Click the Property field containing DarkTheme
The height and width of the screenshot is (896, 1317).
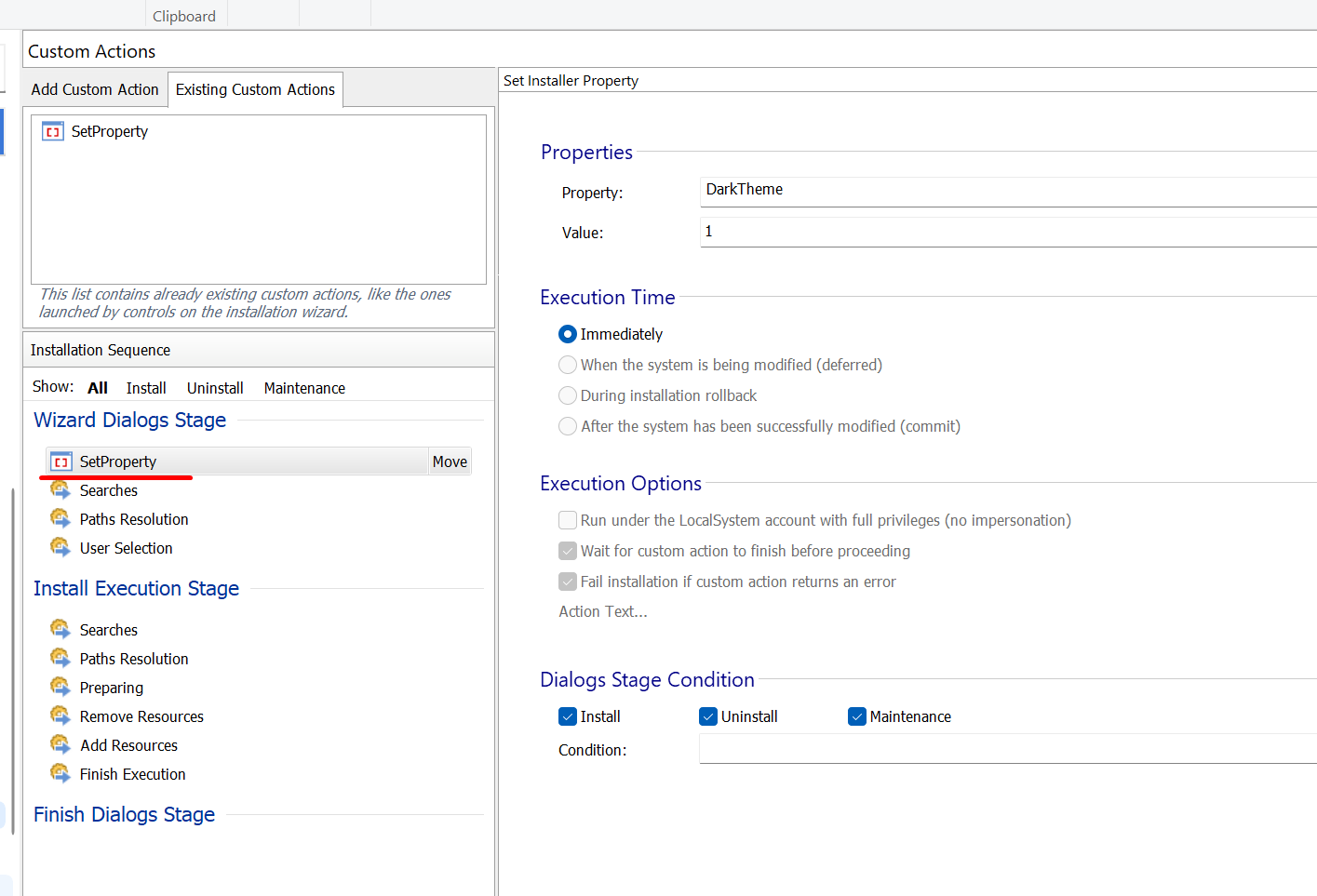point(1005,191)
